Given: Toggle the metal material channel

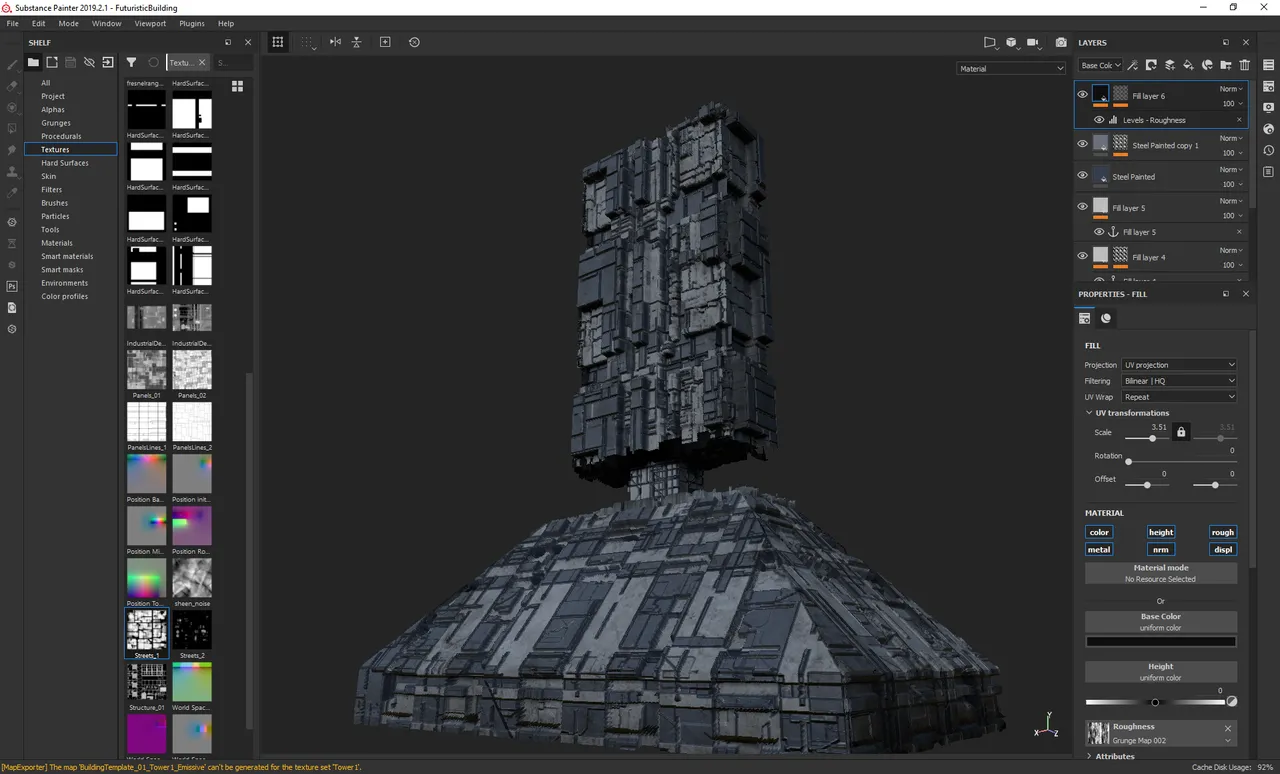Looking at the screenshot, I should click(1099, 549).
